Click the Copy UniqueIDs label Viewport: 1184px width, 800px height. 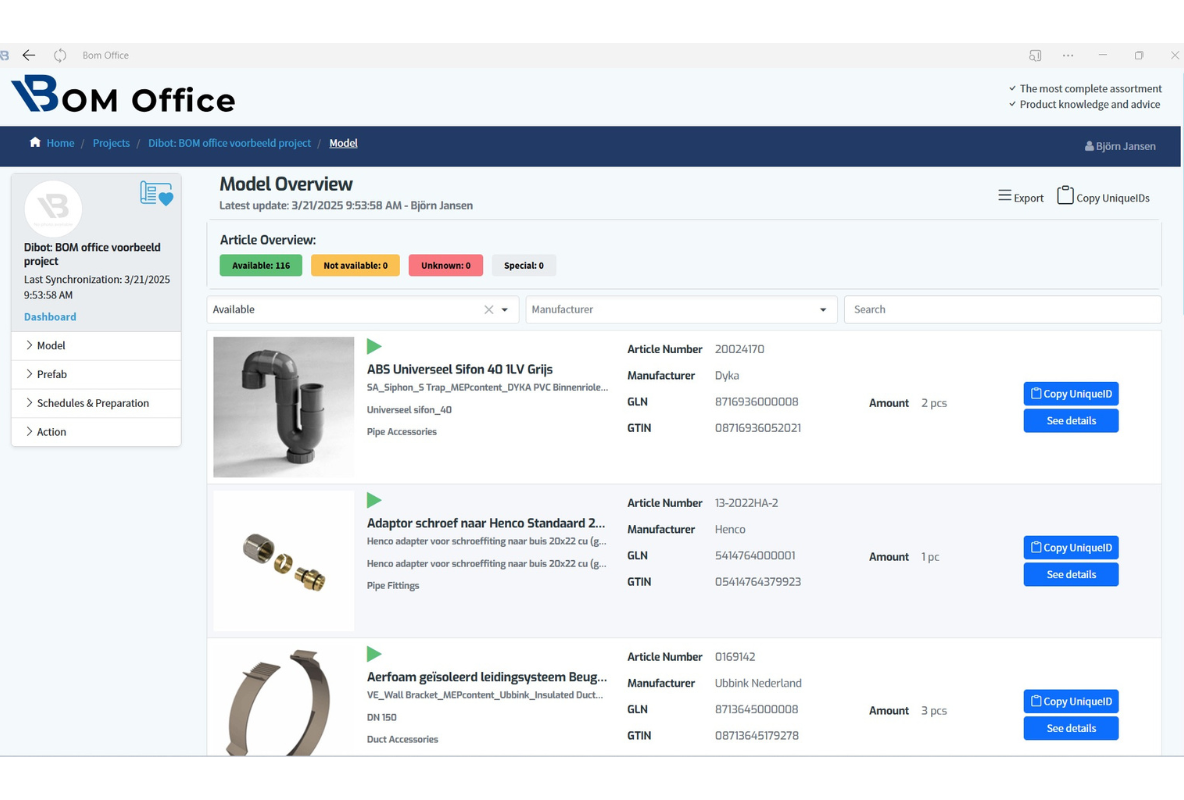[1113, 198]
